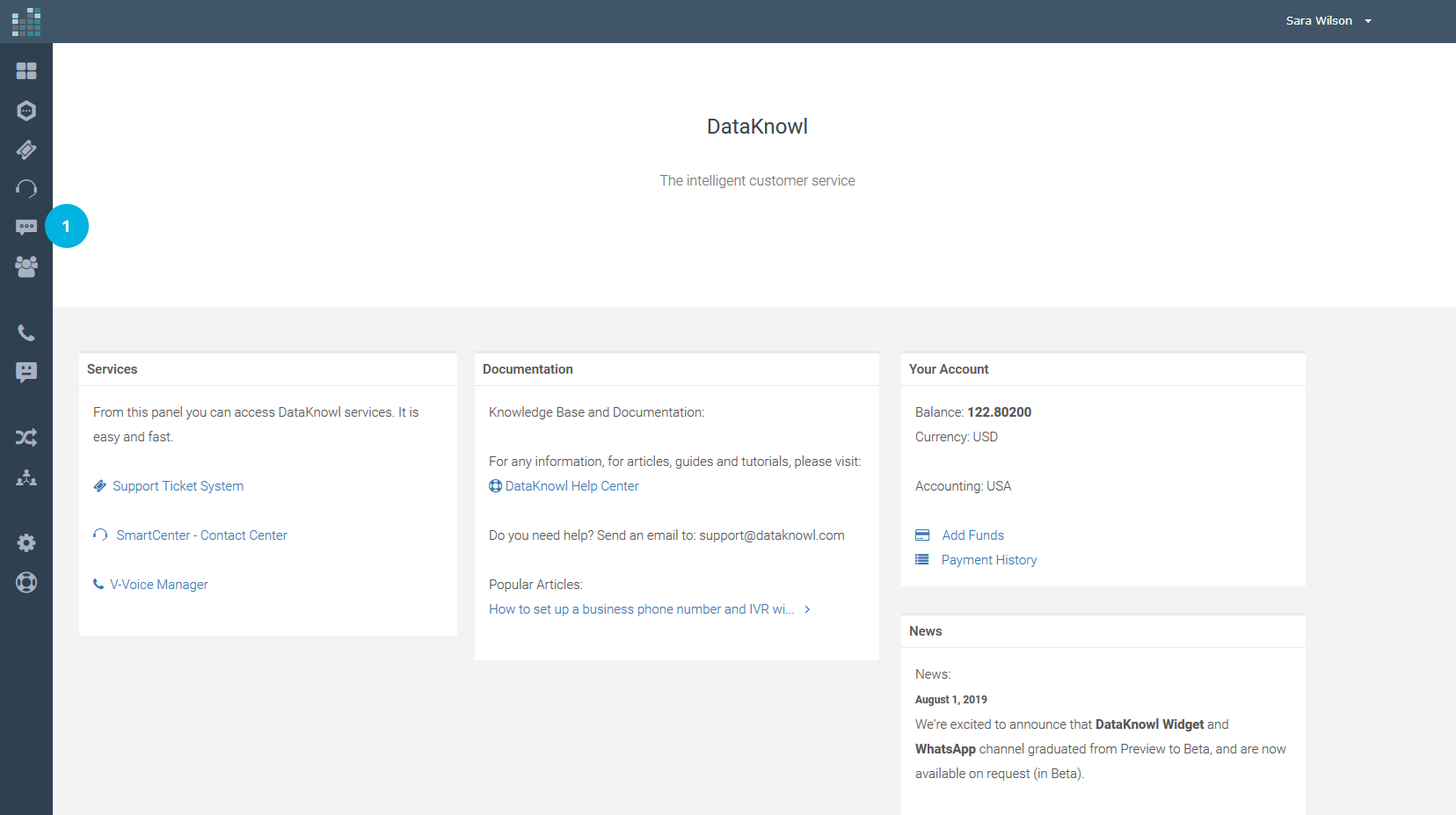Click the News panel heading
The width and height of the screenshot is (1456, 815).
click(x=926, y=631)
